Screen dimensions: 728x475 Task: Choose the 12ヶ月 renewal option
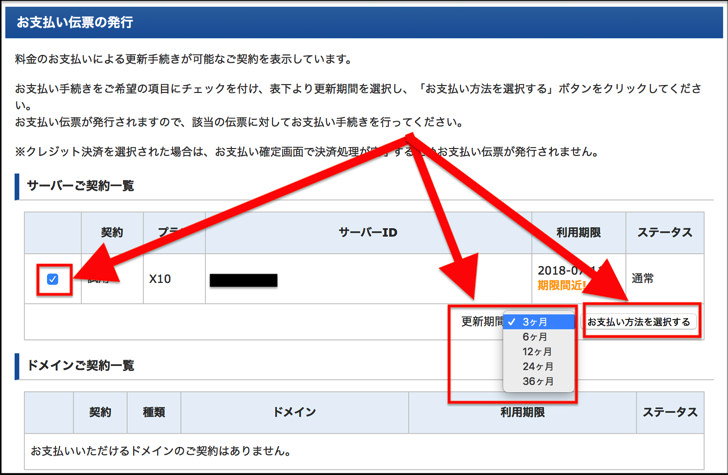539,351
